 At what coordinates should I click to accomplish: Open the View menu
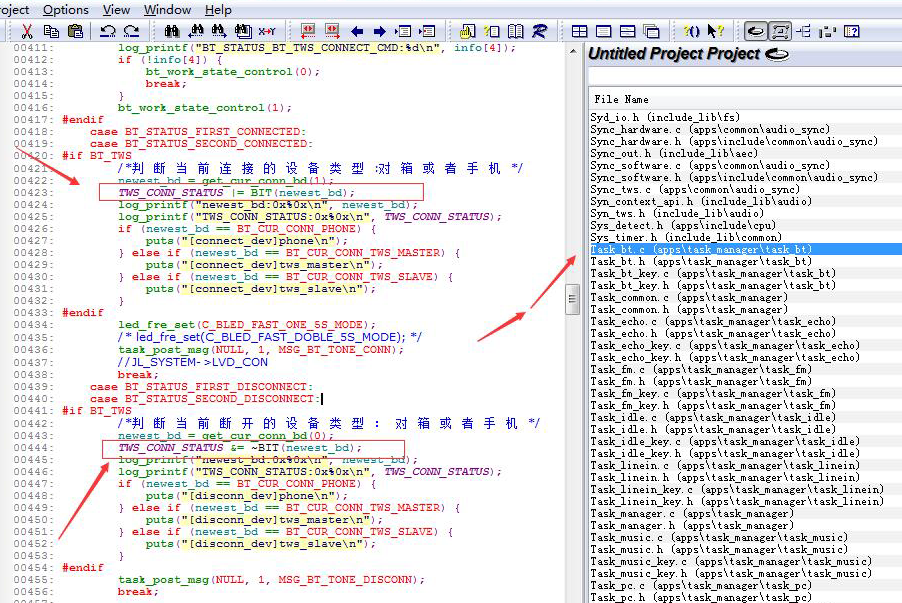point(116,10)
